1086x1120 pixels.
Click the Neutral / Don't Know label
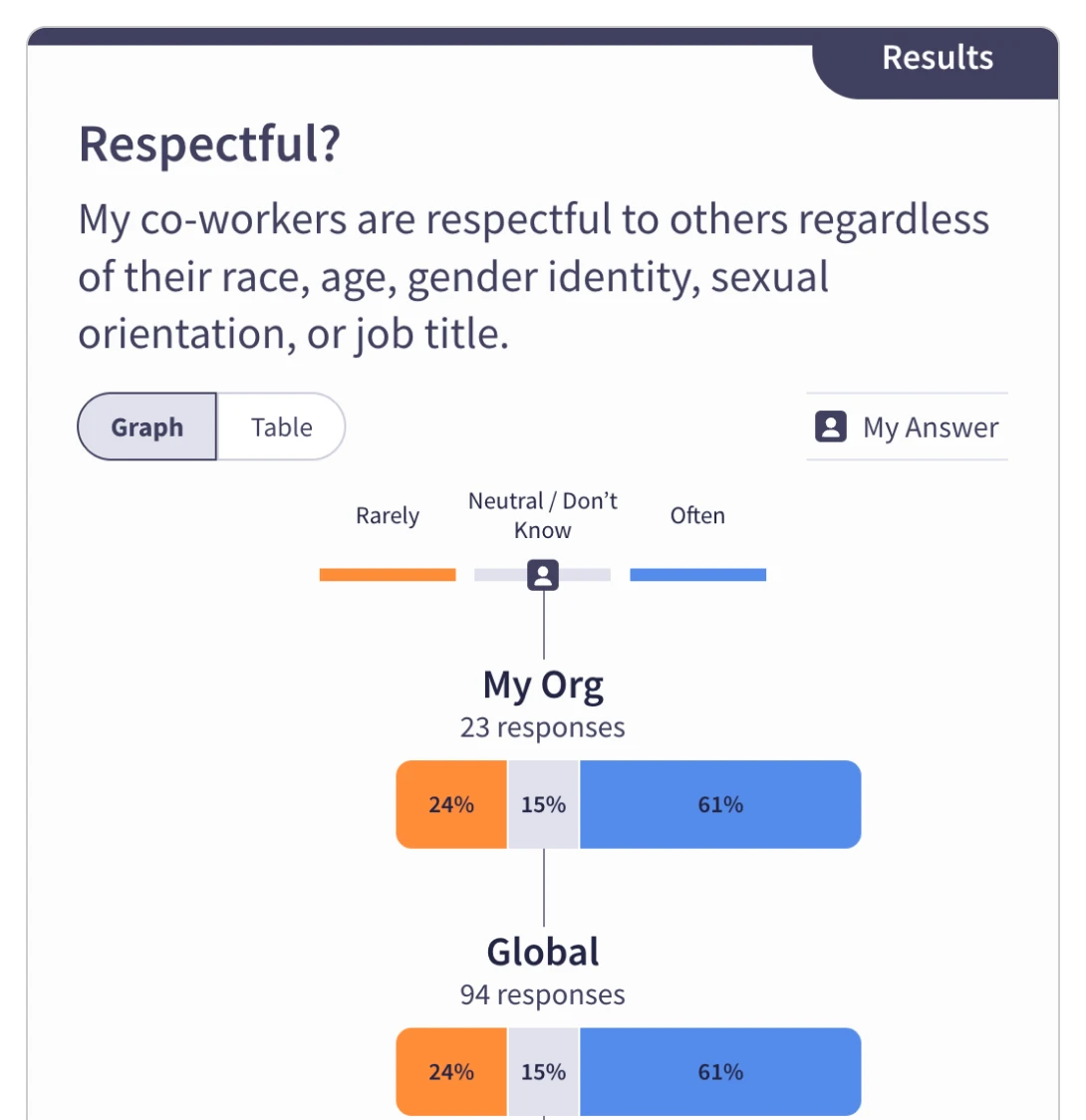(543, 515)
